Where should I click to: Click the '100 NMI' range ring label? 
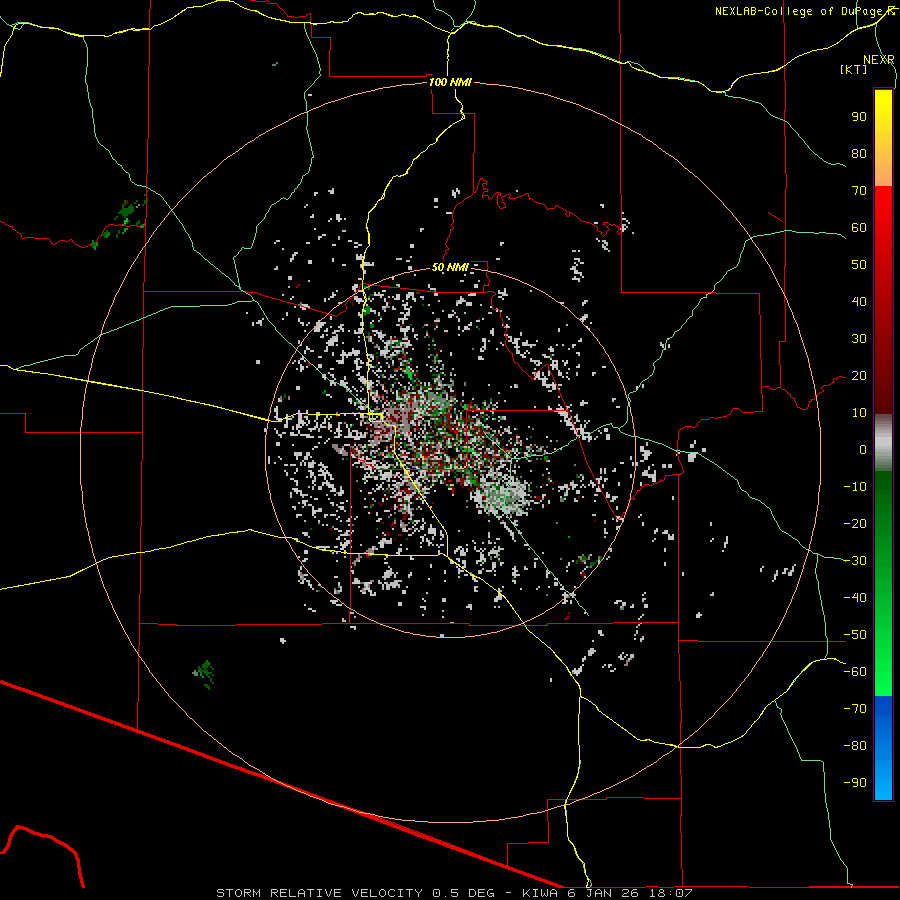[x=450, y=82]
